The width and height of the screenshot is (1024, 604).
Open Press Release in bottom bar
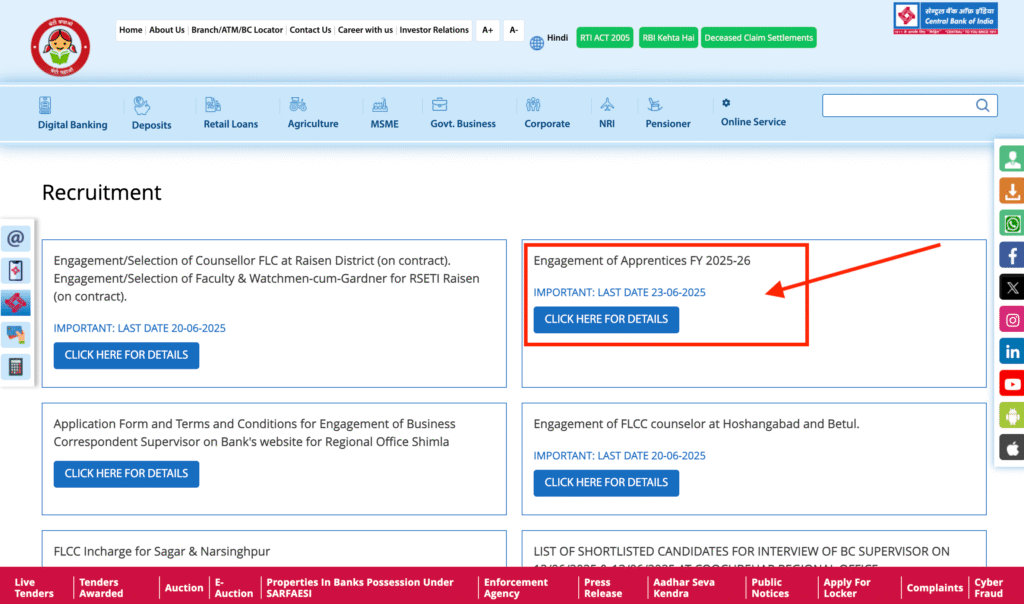(x=603, y=588)
